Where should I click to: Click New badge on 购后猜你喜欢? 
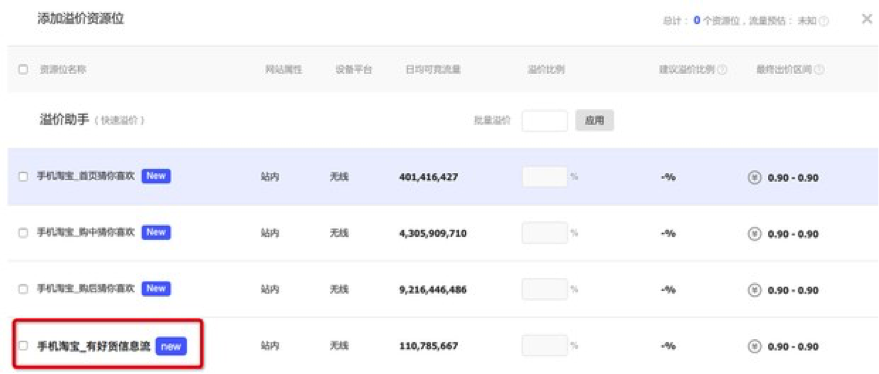click(x=156, y=288)
